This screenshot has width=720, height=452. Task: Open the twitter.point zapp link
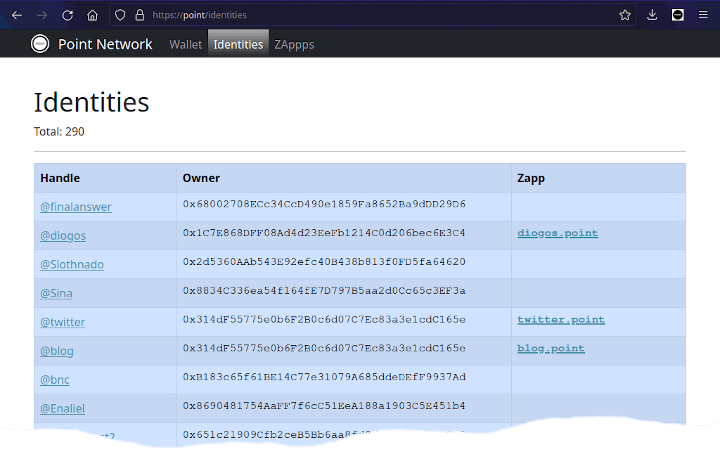[560, 320]
